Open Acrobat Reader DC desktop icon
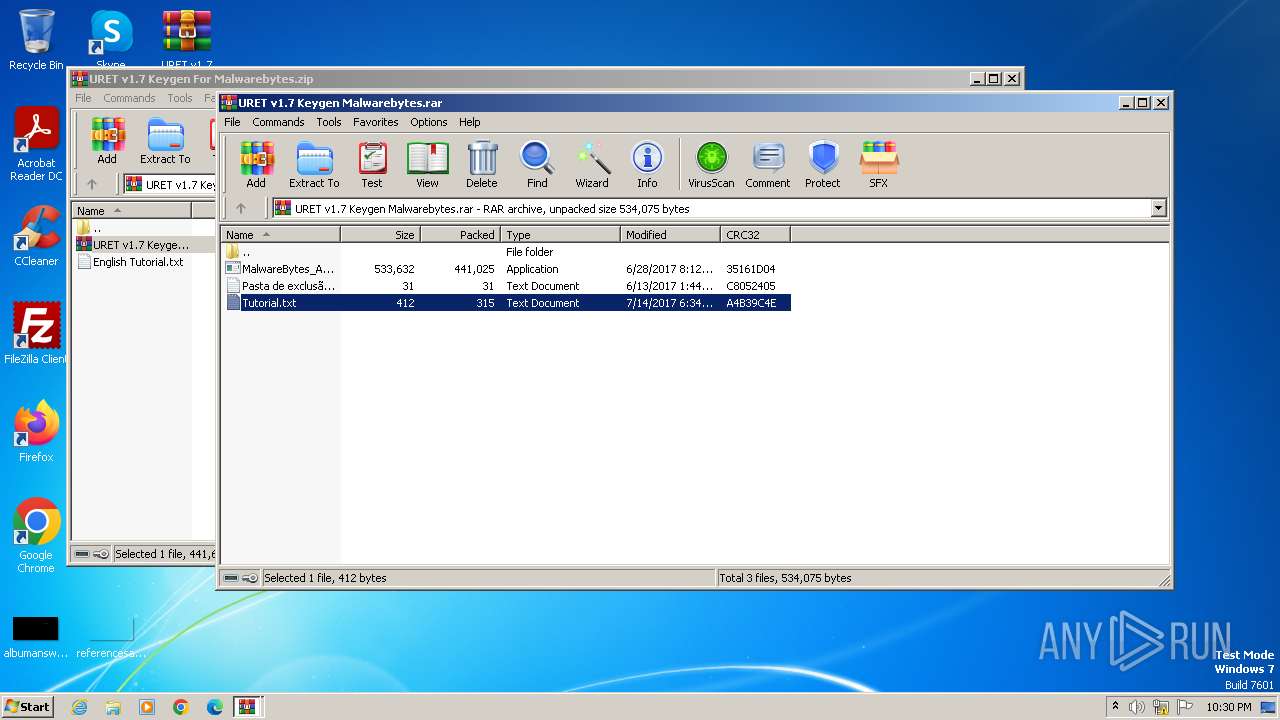 36,145
